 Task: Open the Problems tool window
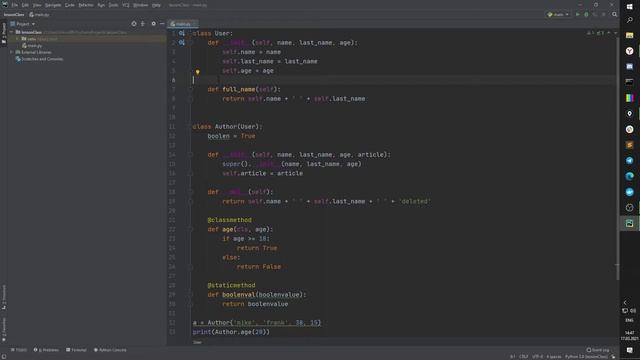click(47, 350)
